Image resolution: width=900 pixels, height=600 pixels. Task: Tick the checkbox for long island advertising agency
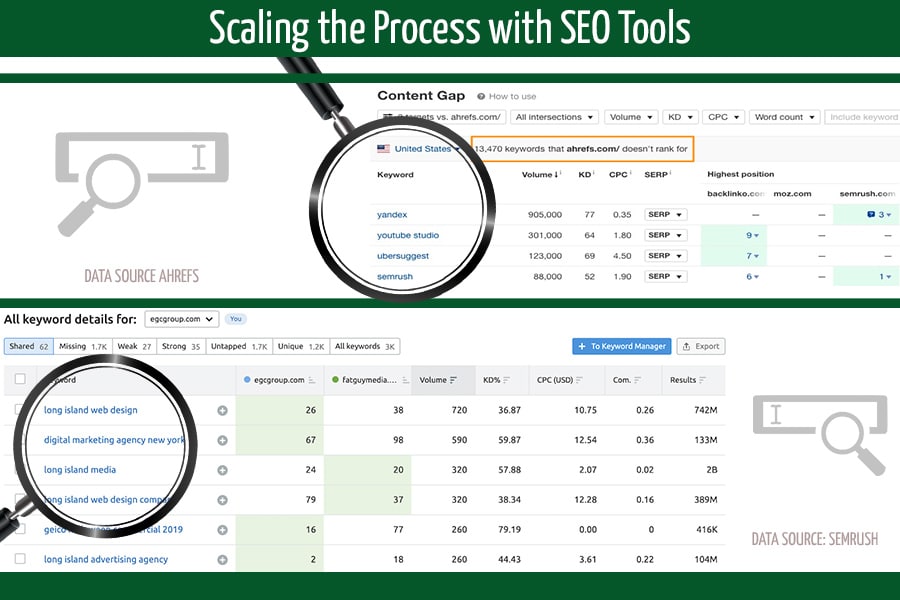click(x=20, y=559)
